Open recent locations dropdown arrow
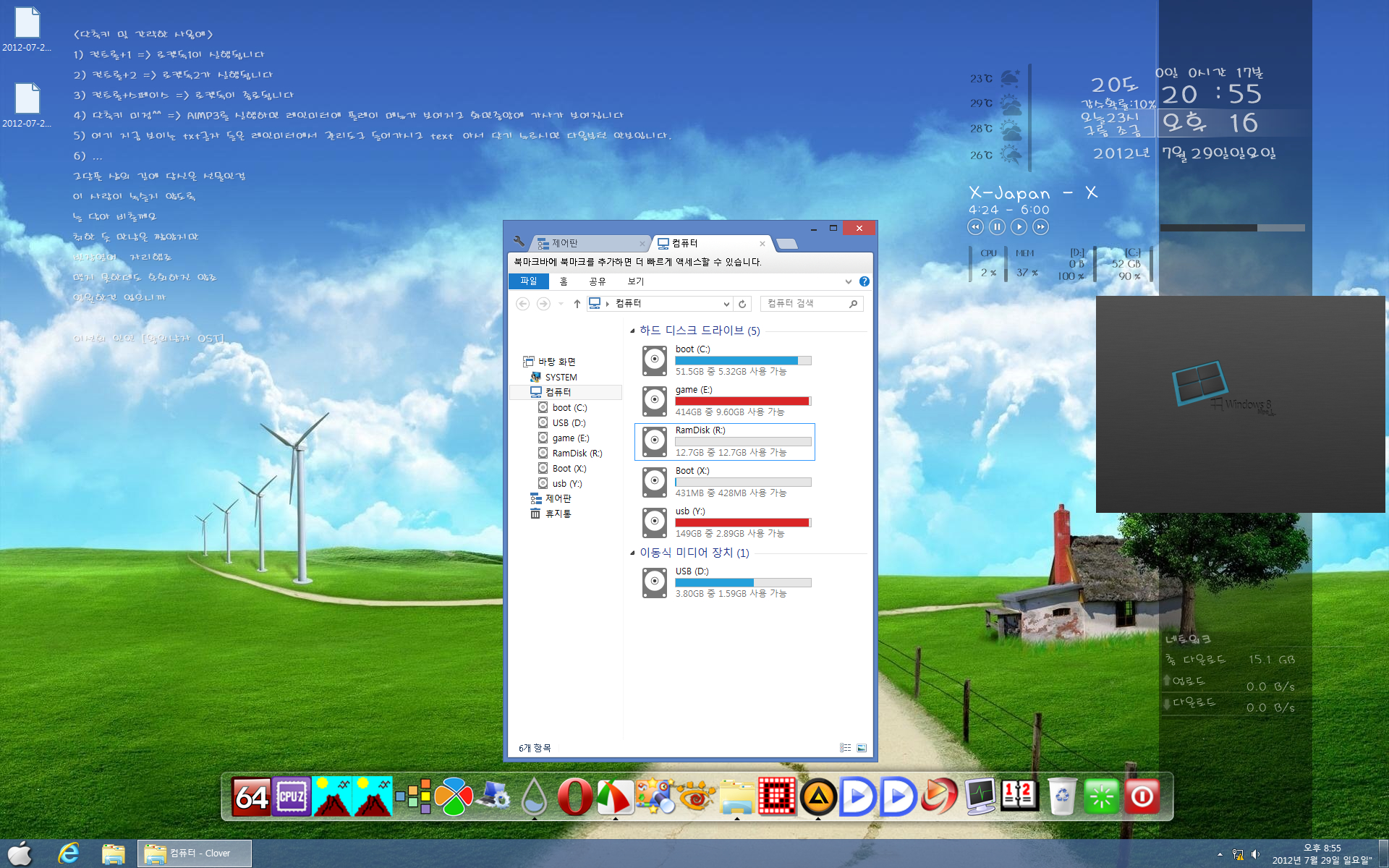 click(x=561, y=304)
